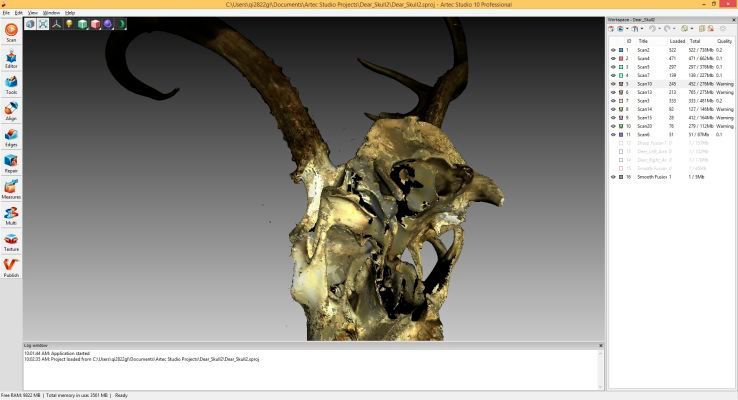Toggle visibility of Scan10
The width and height of the screenshot is (738, 400).
pos(613,83)
